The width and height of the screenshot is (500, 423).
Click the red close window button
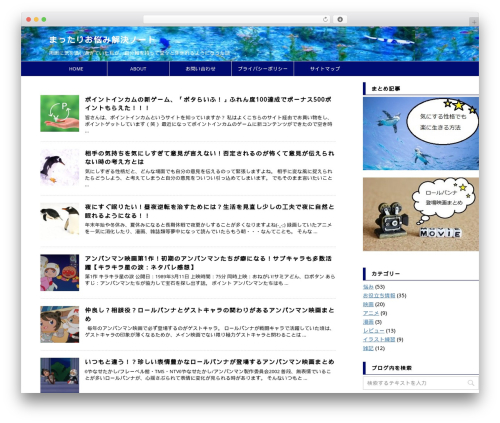[x=29, y=19]
